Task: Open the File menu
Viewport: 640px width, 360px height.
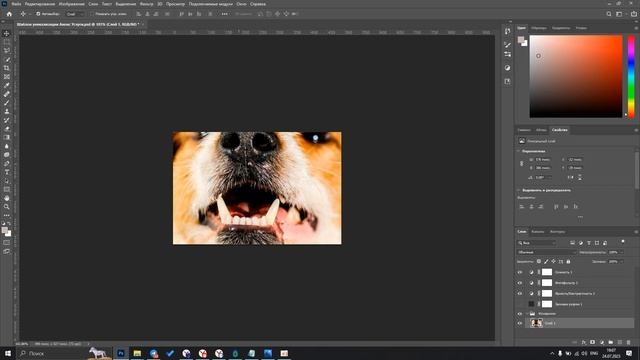Action: [16, 4]
